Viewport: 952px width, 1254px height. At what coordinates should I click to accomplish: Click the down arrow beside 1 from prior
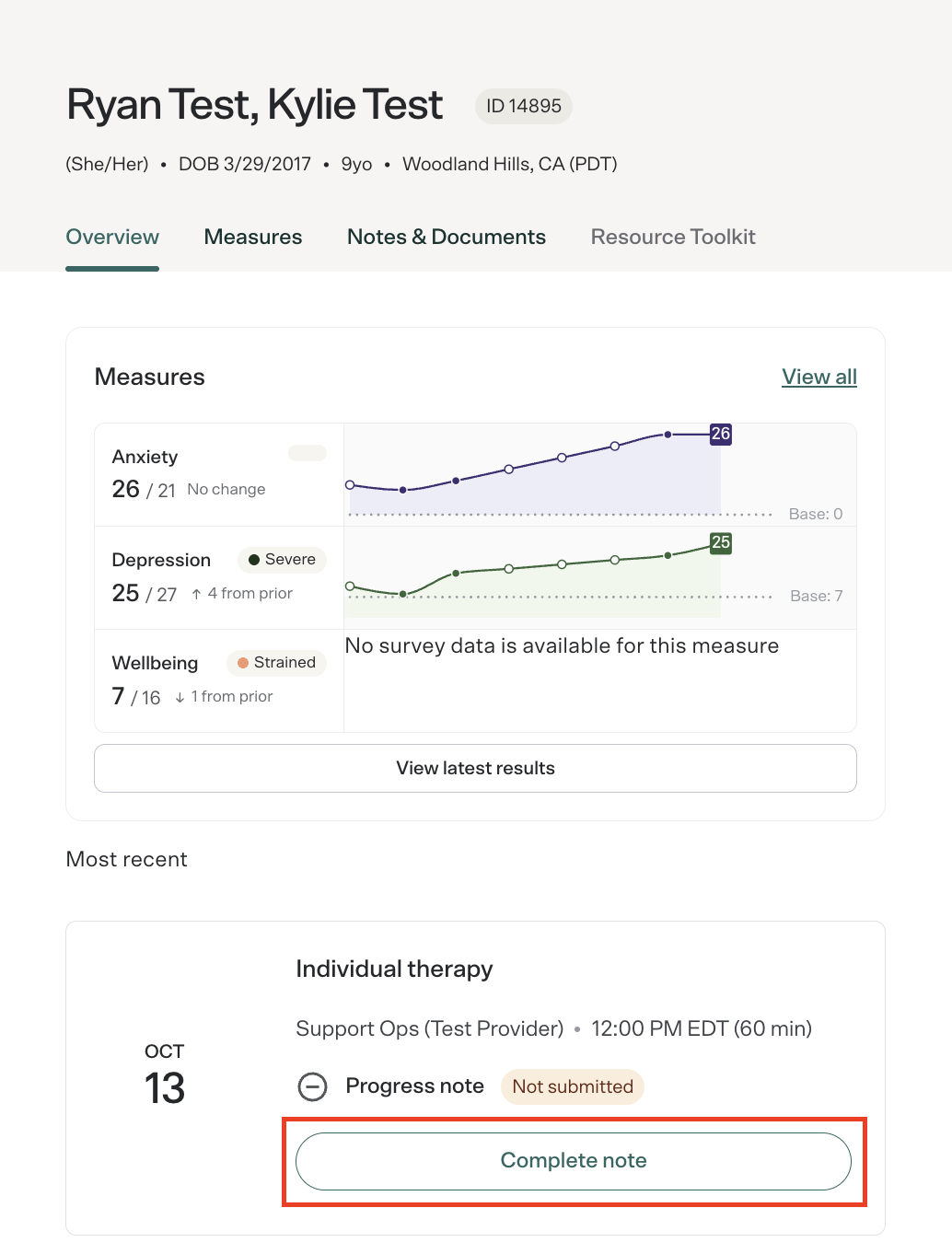click(180, 697)
